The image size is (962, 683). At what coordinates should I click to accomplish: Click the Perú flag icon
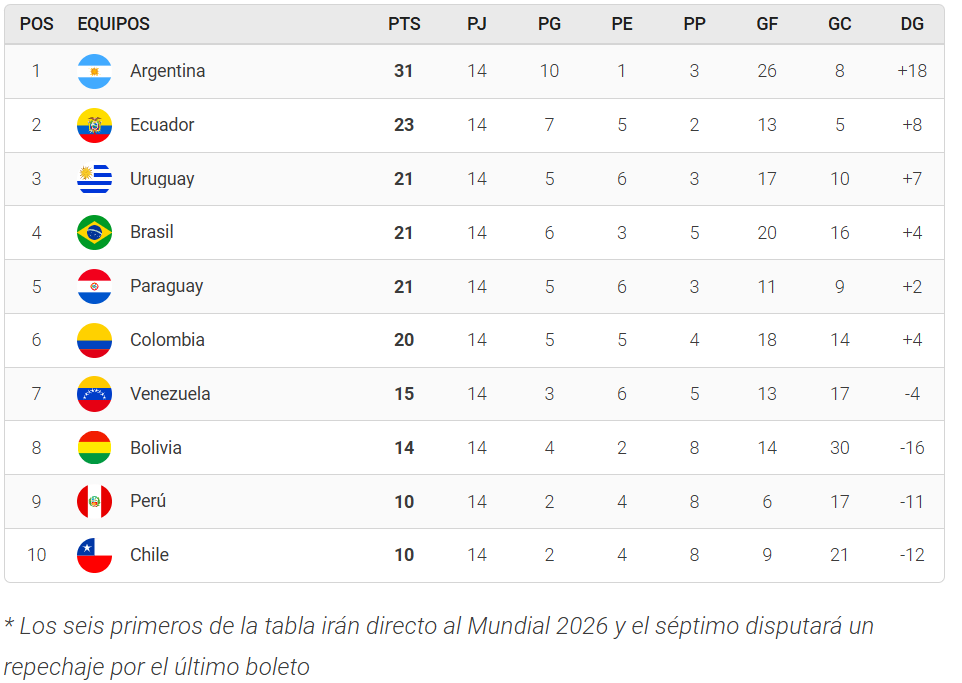[94, 501]
